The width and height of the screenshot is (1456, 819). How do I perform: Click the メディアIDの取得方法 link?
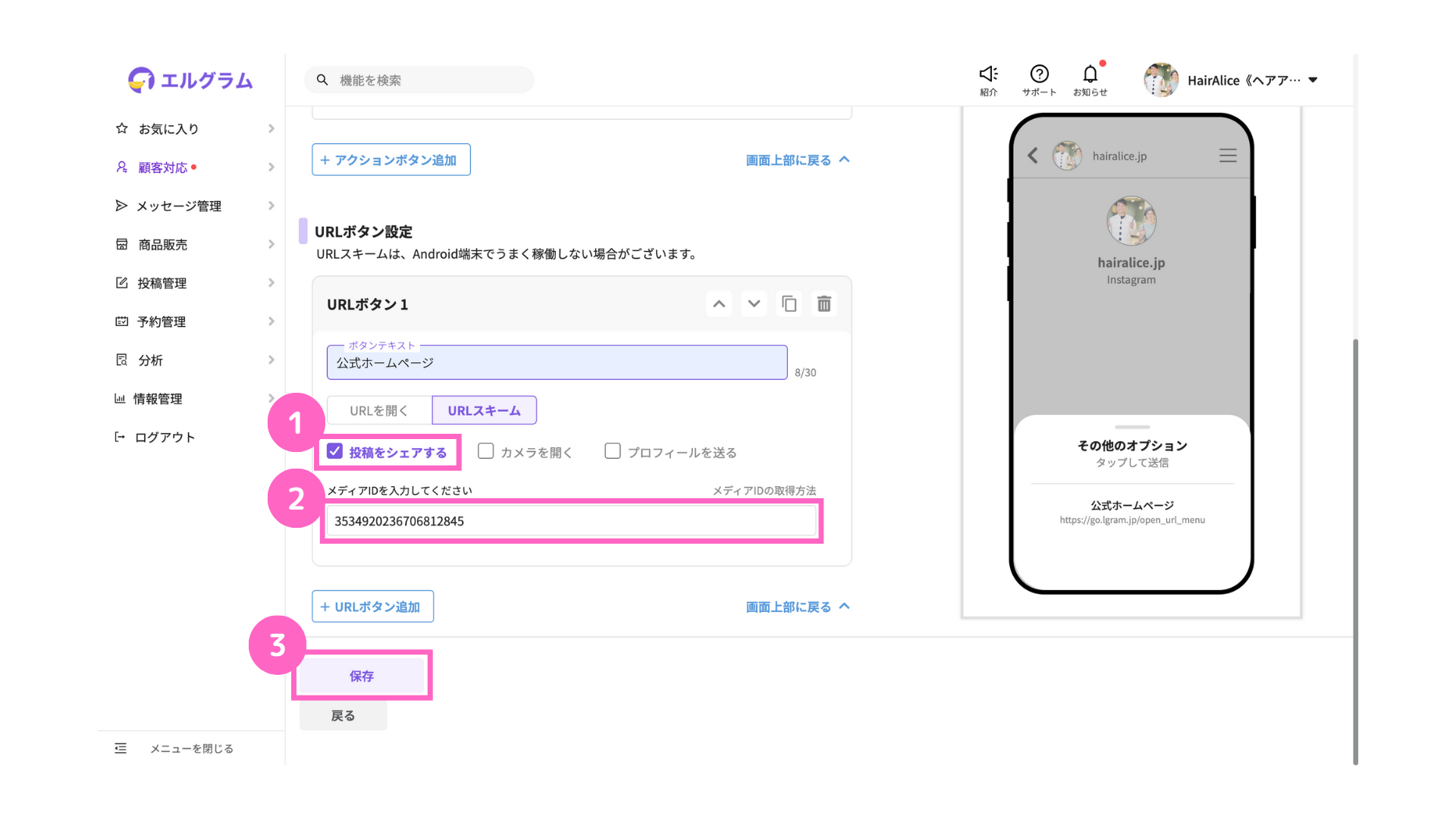point(764,491)
